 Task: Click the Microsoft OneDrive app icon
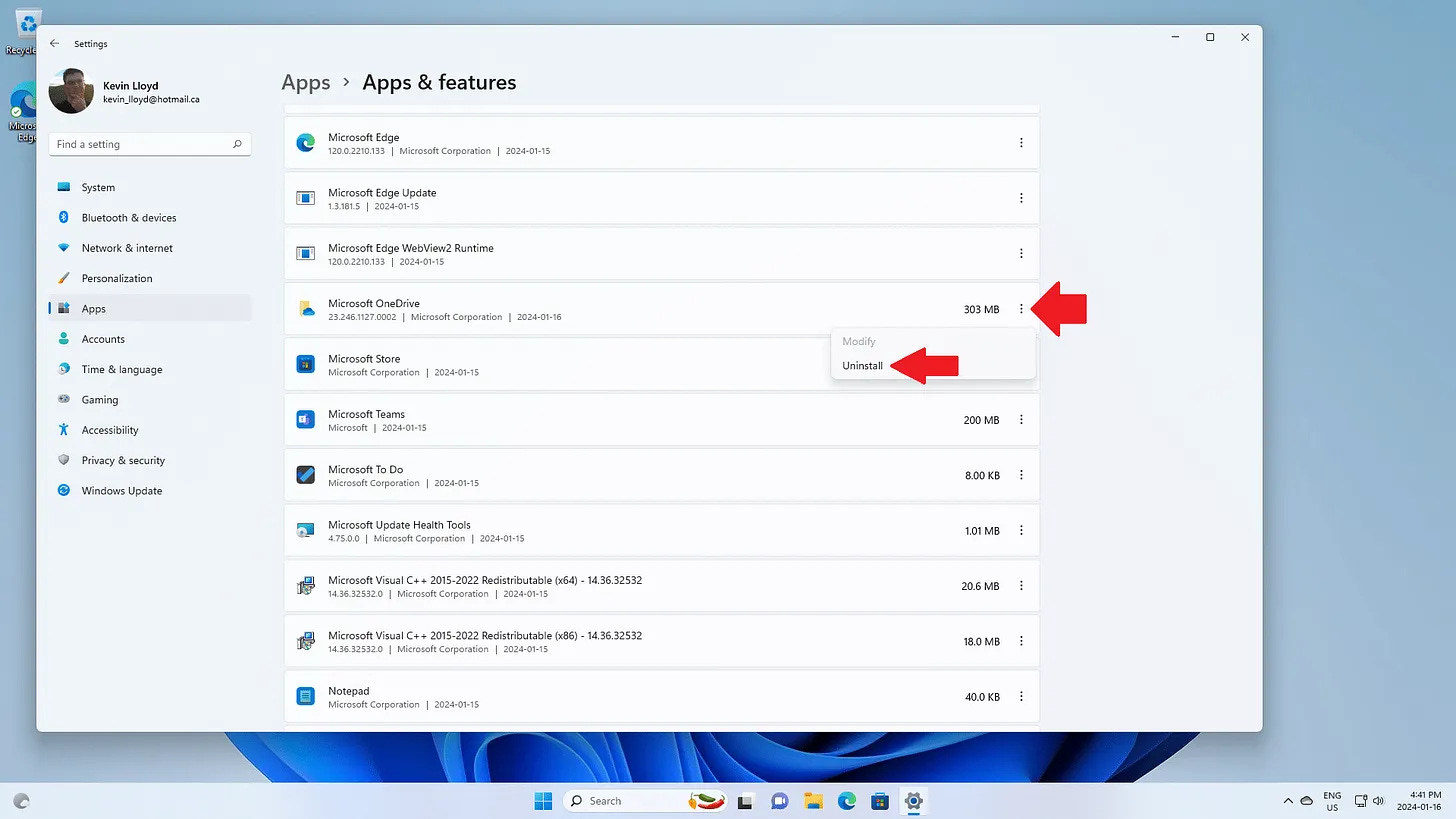click(x=306, y=309)
